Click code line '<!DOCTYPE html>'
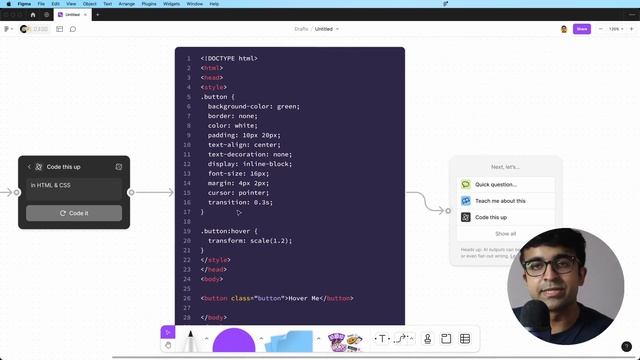The image size is (640, 360). [229, 58]
